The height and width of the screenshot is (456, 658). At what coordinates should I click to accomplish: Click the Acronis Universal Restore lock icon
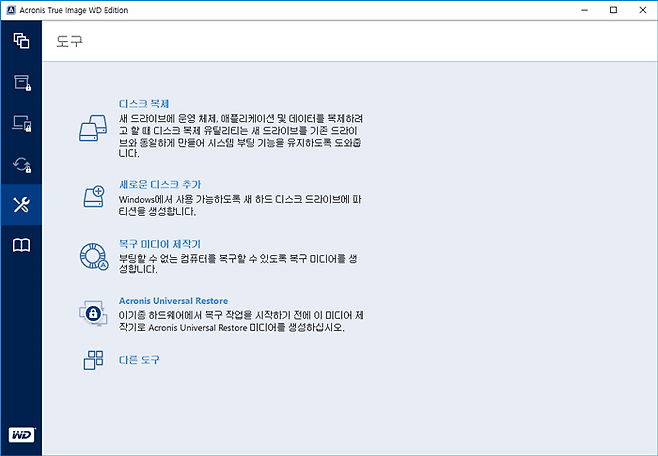coord(93,313)
